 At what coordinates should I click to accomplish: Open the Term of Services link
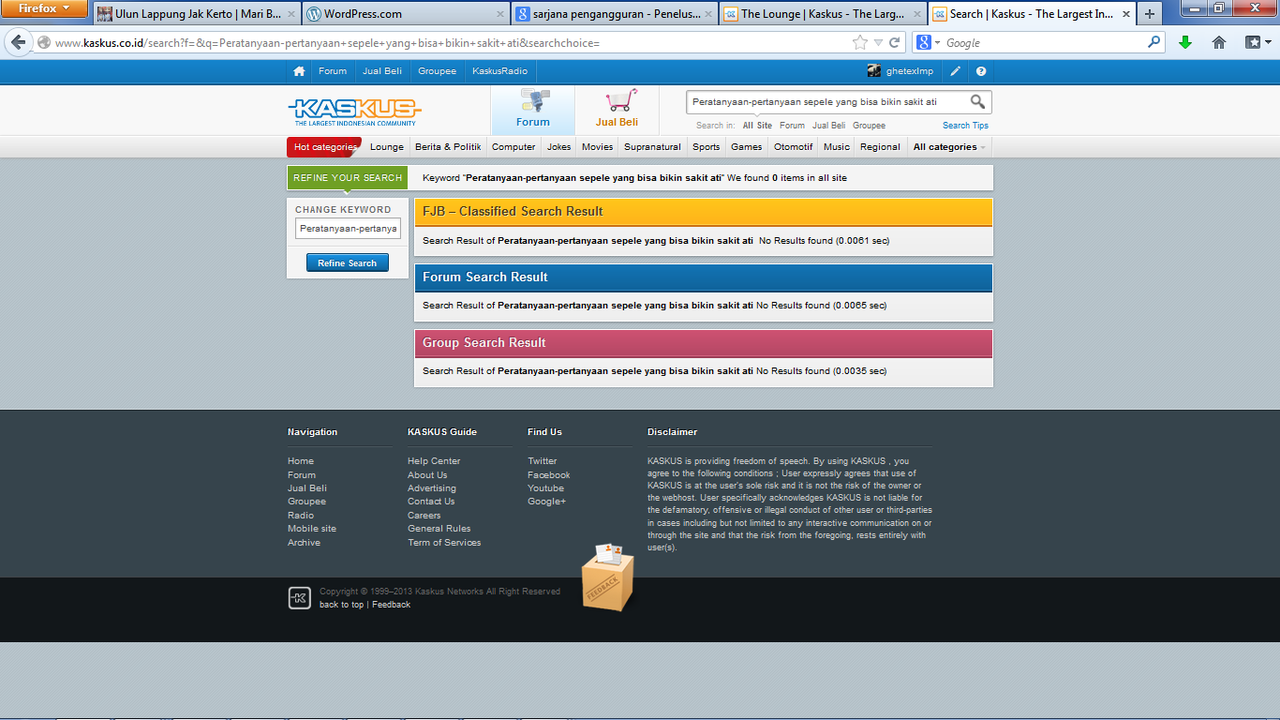(x=444, y=543)
